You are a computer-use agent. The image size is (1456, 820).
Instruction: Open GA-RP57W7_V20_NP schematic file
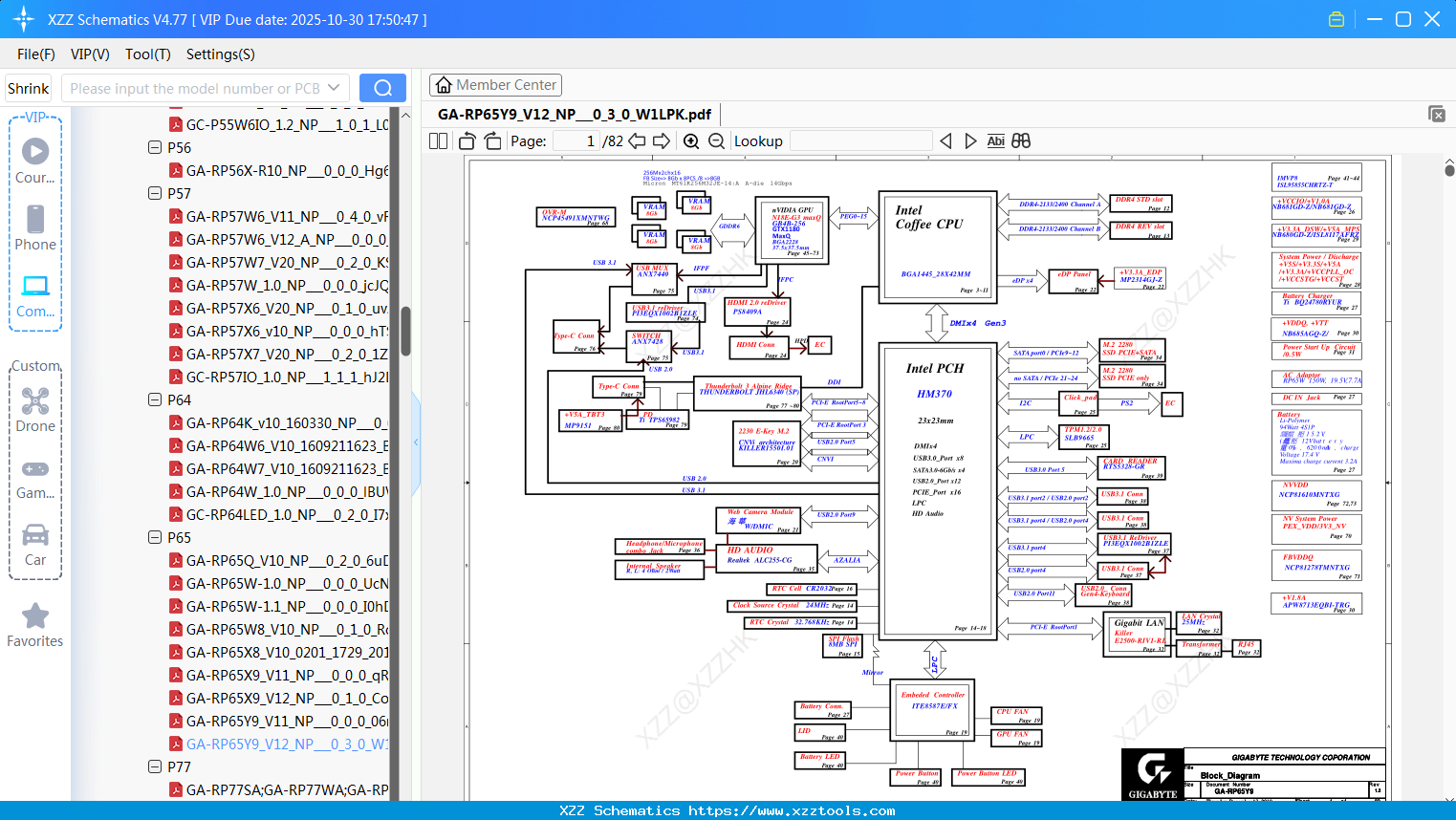[x=287, y=262]
